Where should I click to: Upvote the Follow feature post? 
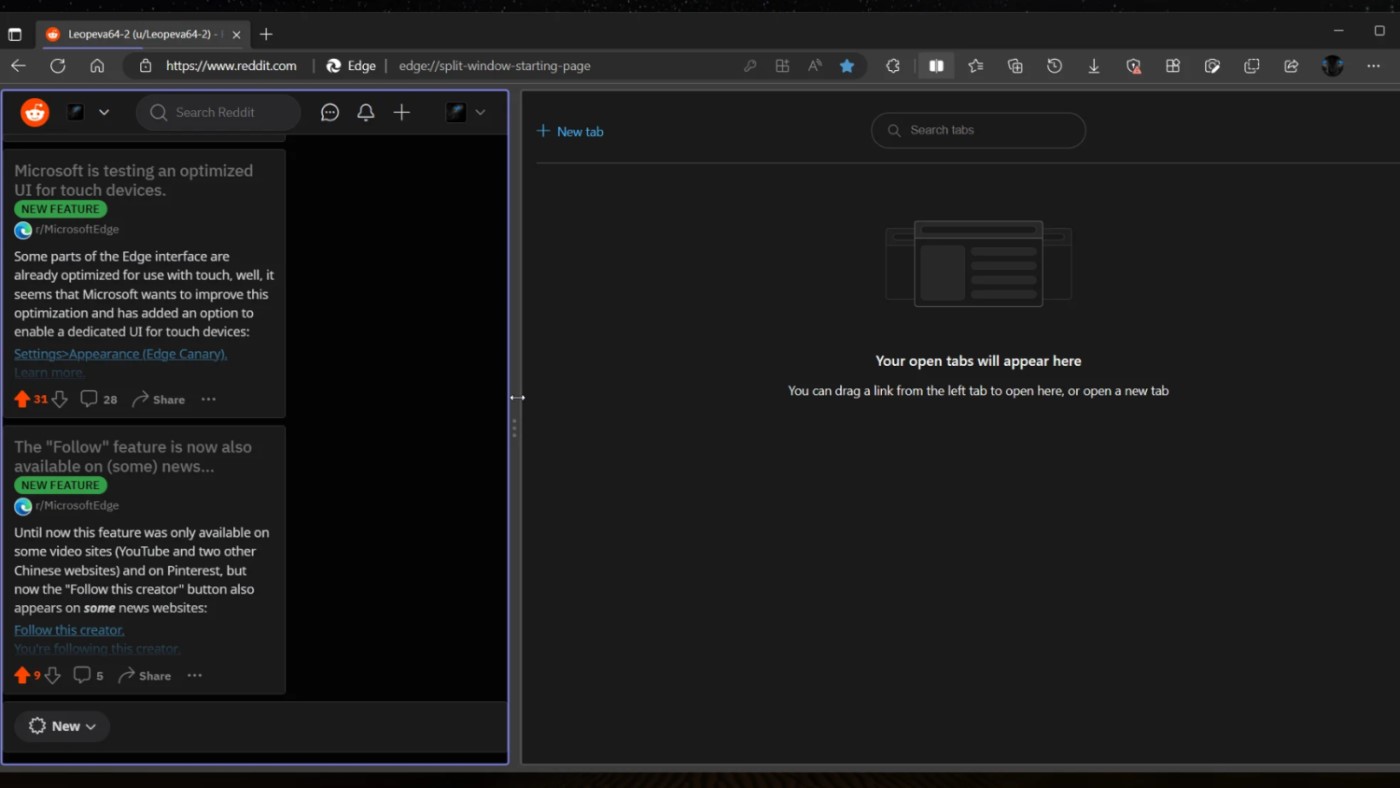pos(22,675)
